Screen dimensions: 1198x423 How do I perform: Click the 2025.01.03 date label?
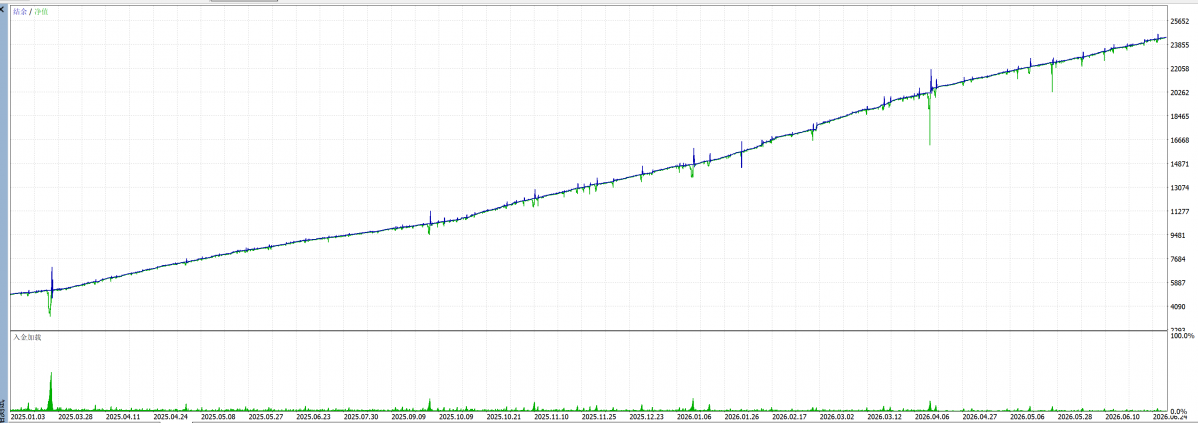(28, 417)
